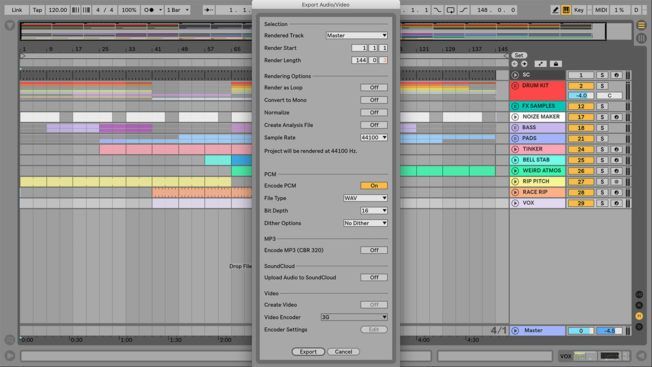Enable Encode MP3 (CBR 320)
This screenshot has width=652, height=367.
click(x=374, y=250)
